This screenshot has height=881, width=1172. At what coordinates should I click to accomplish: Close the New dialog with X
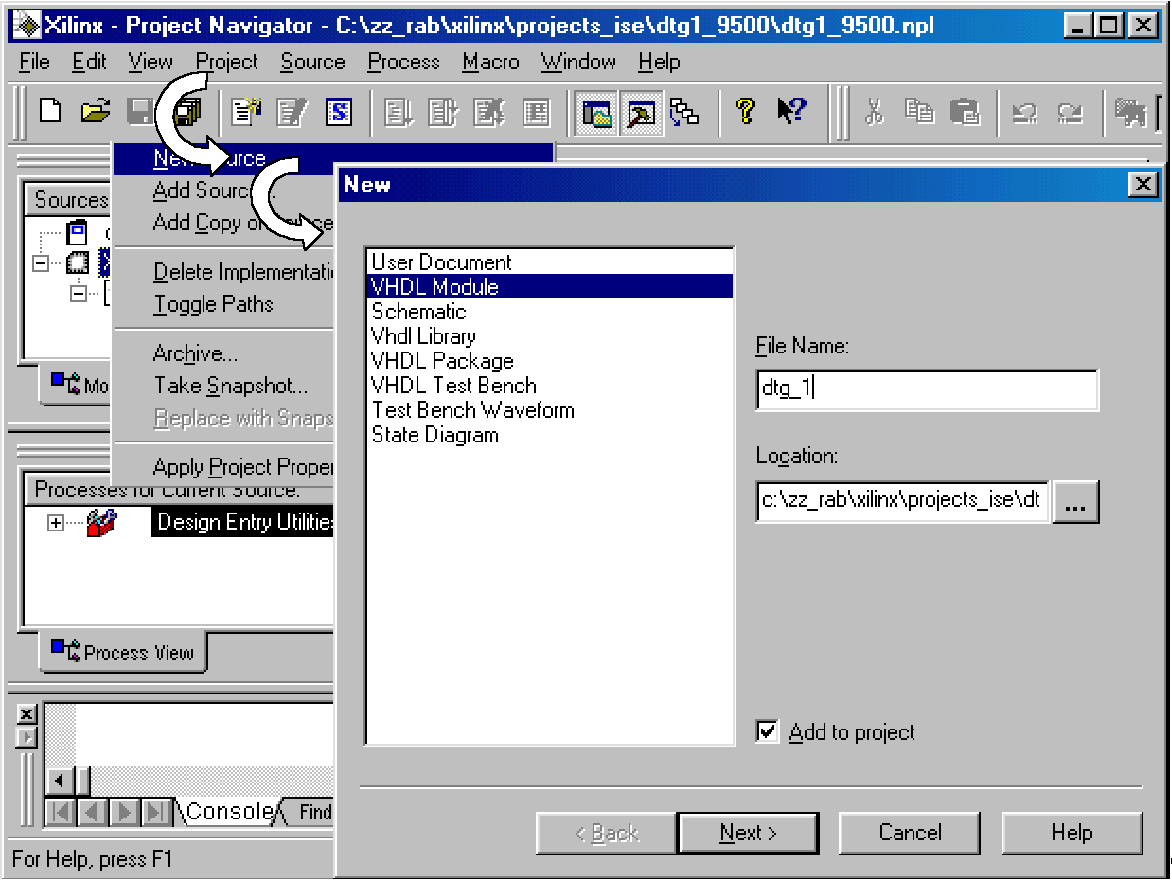(x=1143, y=184)
